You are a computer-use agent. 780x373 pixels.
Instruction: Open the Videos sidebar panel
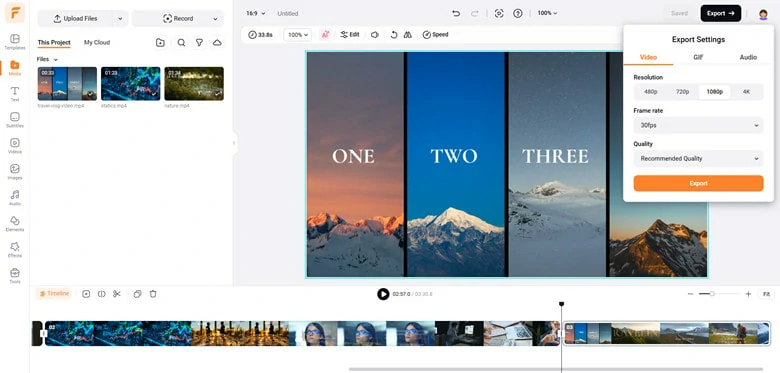(14, 145)
